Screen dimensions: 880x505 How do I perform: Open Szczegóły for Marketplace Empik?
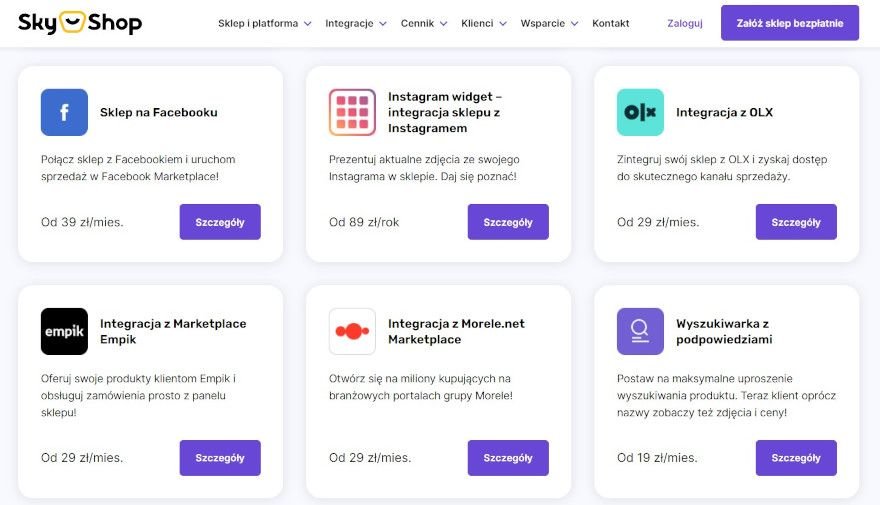pos(220,458)
